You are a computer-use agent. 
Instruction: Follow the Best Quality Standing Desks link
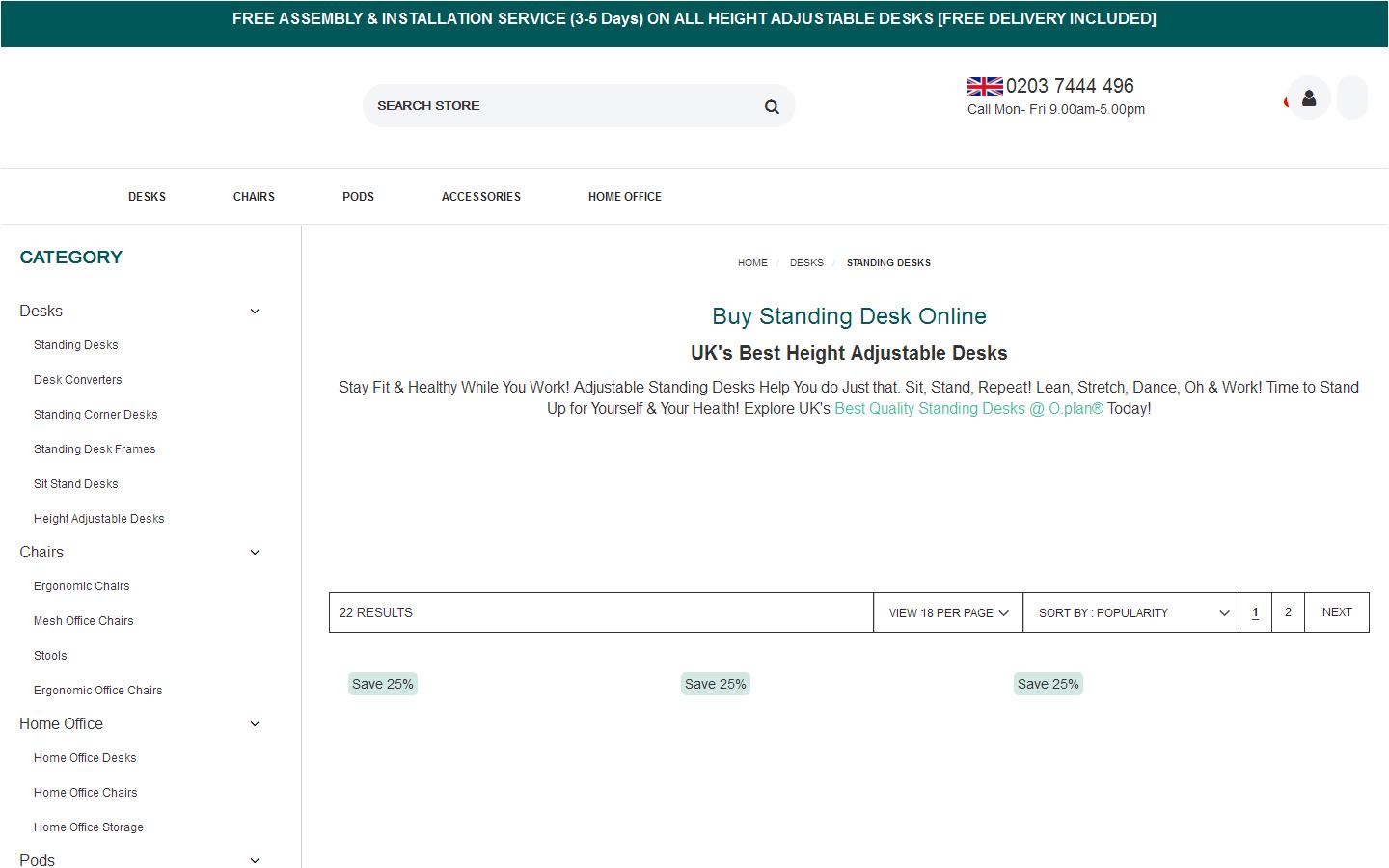point(967,409)
